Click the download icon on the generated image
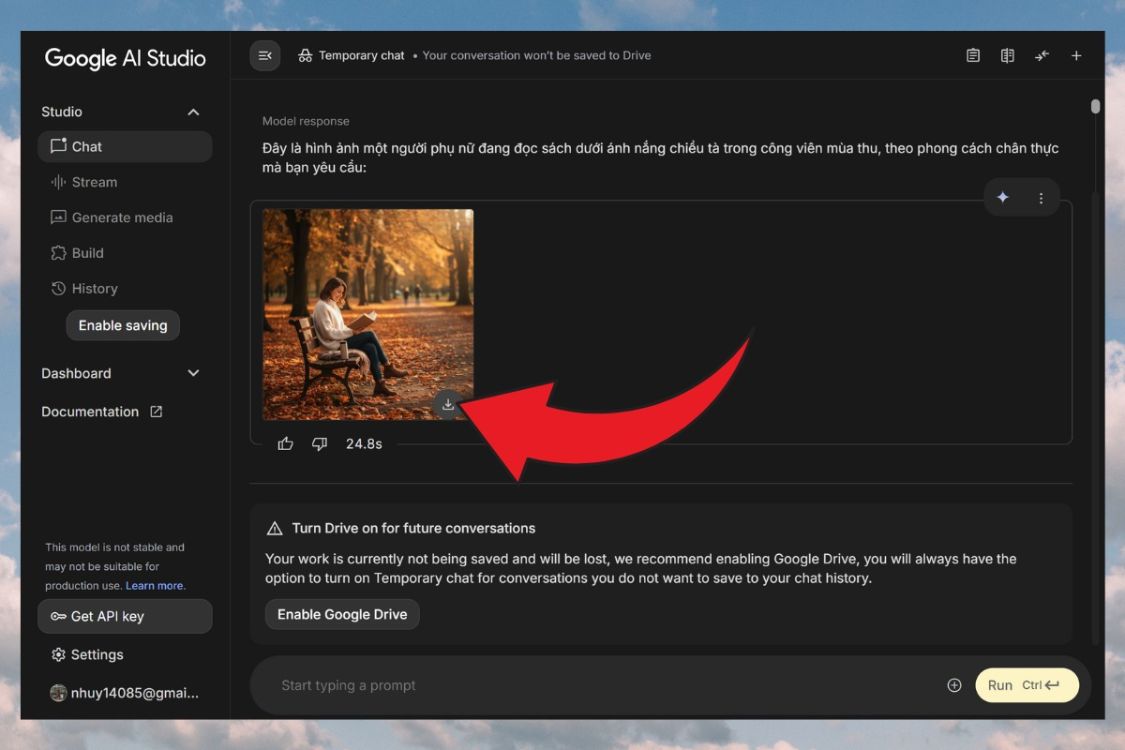Image resolution: width=1125 pixels, height=750 pixels. (448, 405)
